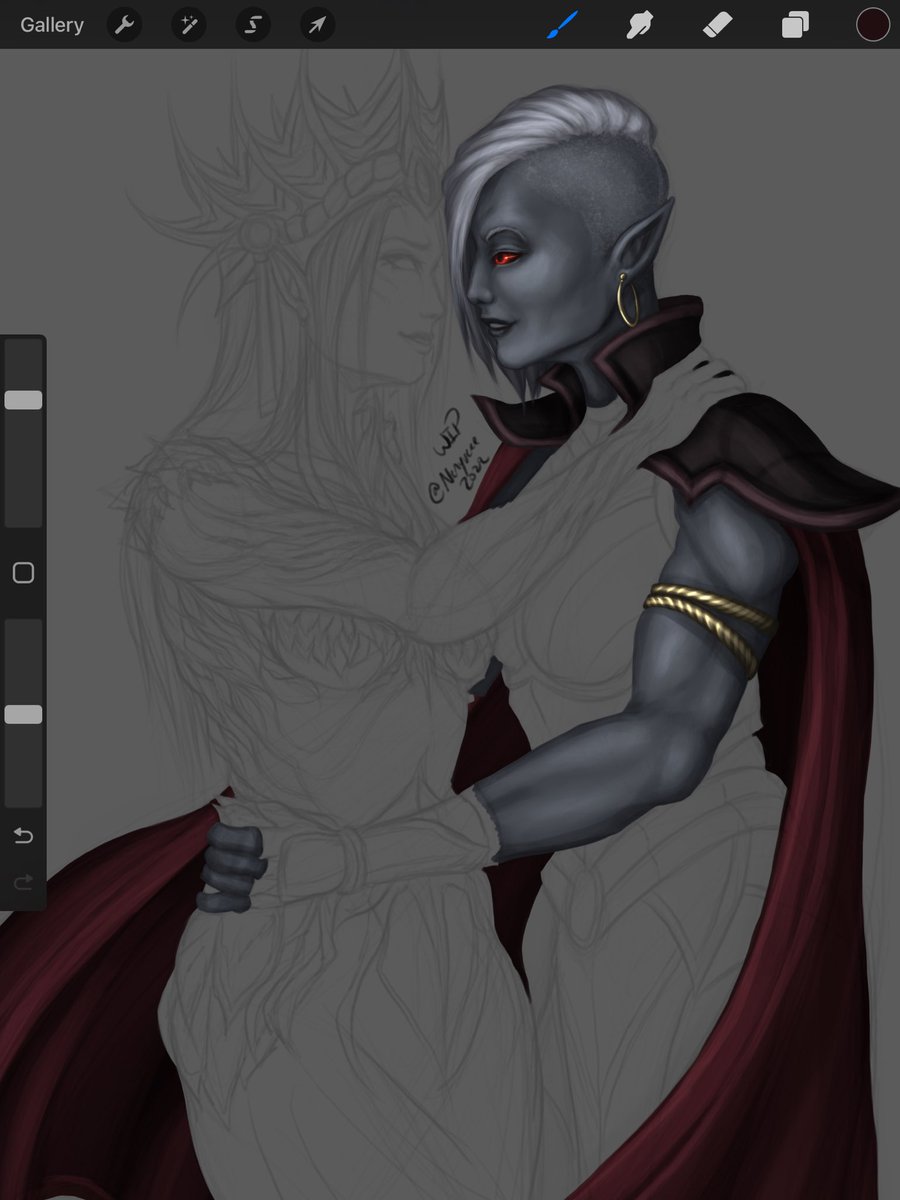The height and width of the screenshot is (1200, 900).
Task: Select the Eraser tool
Action: 718,25
